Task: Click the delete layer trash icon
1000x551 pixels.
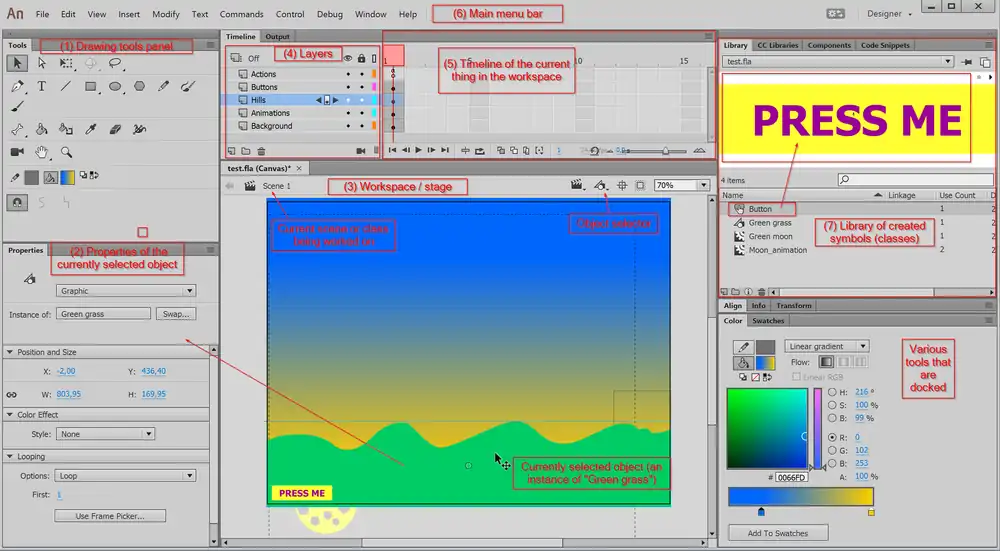Action: click(x=261, y=150)
